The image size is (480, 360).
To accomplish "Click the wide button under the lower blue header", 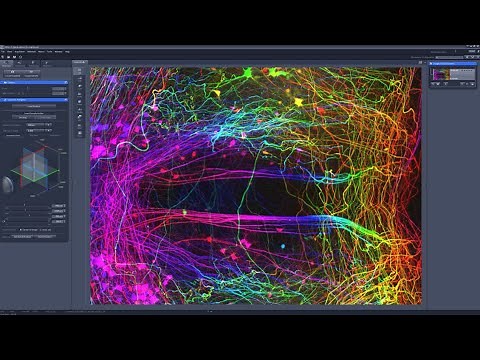I will pos(34,106).
